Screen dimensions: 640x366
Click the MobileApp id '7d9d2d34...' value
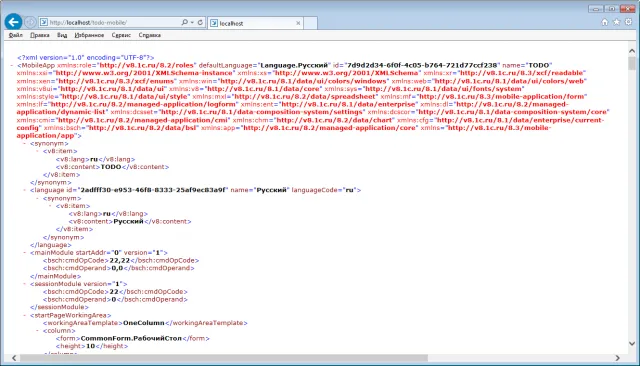point(422,65)
